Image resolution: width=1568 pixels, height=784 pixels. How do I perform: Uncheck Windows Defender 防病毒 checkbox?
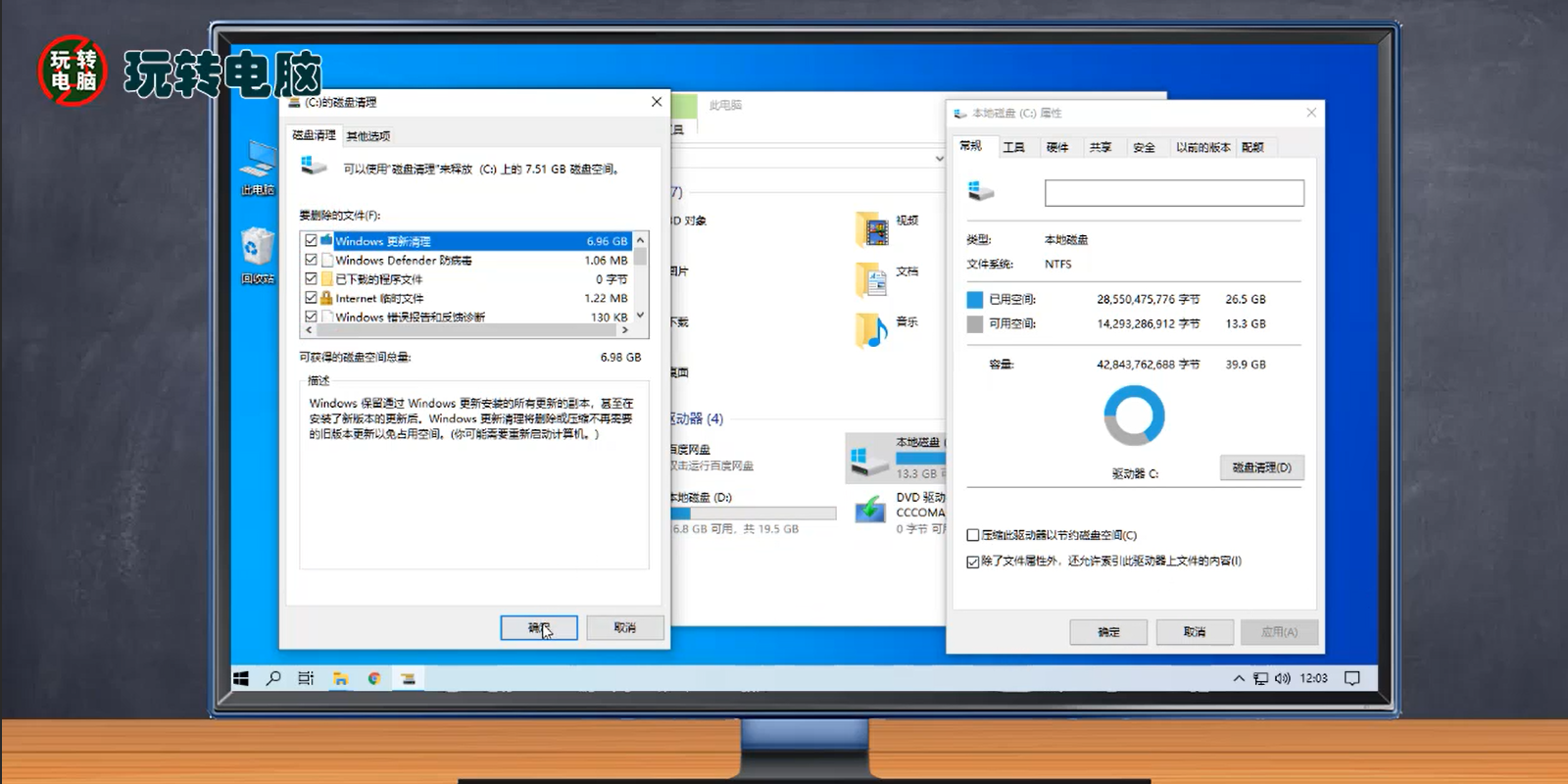(311, 260)
